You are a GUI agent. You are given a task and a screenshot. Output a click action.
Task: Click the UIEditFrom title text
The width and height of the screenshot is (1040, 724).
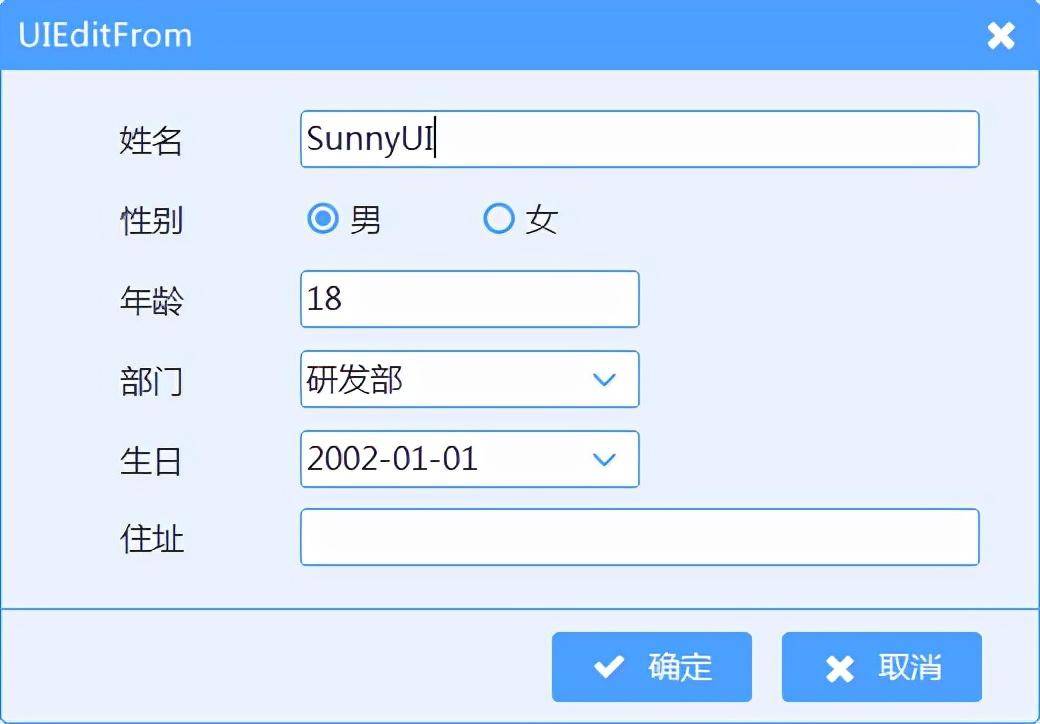(105, 35)
